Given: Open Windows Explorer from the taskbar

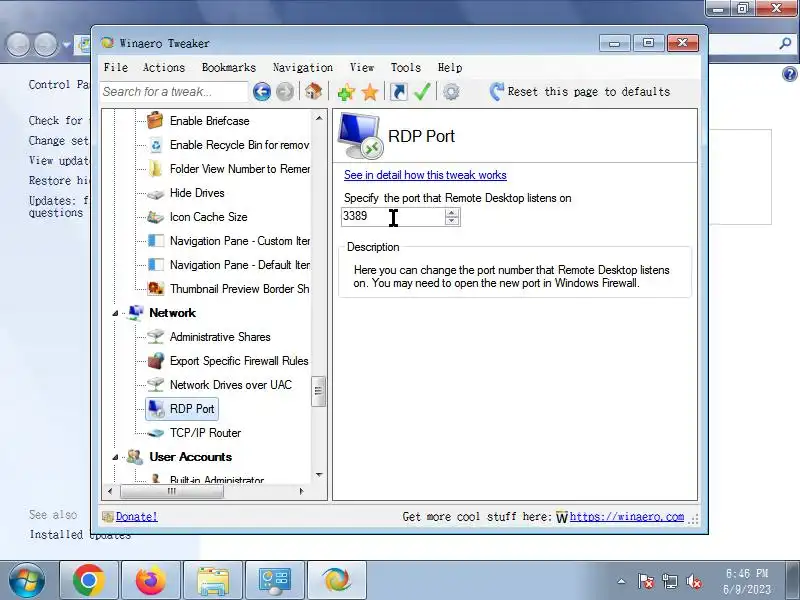Looking at the screenshot, I should pos(213,580).
